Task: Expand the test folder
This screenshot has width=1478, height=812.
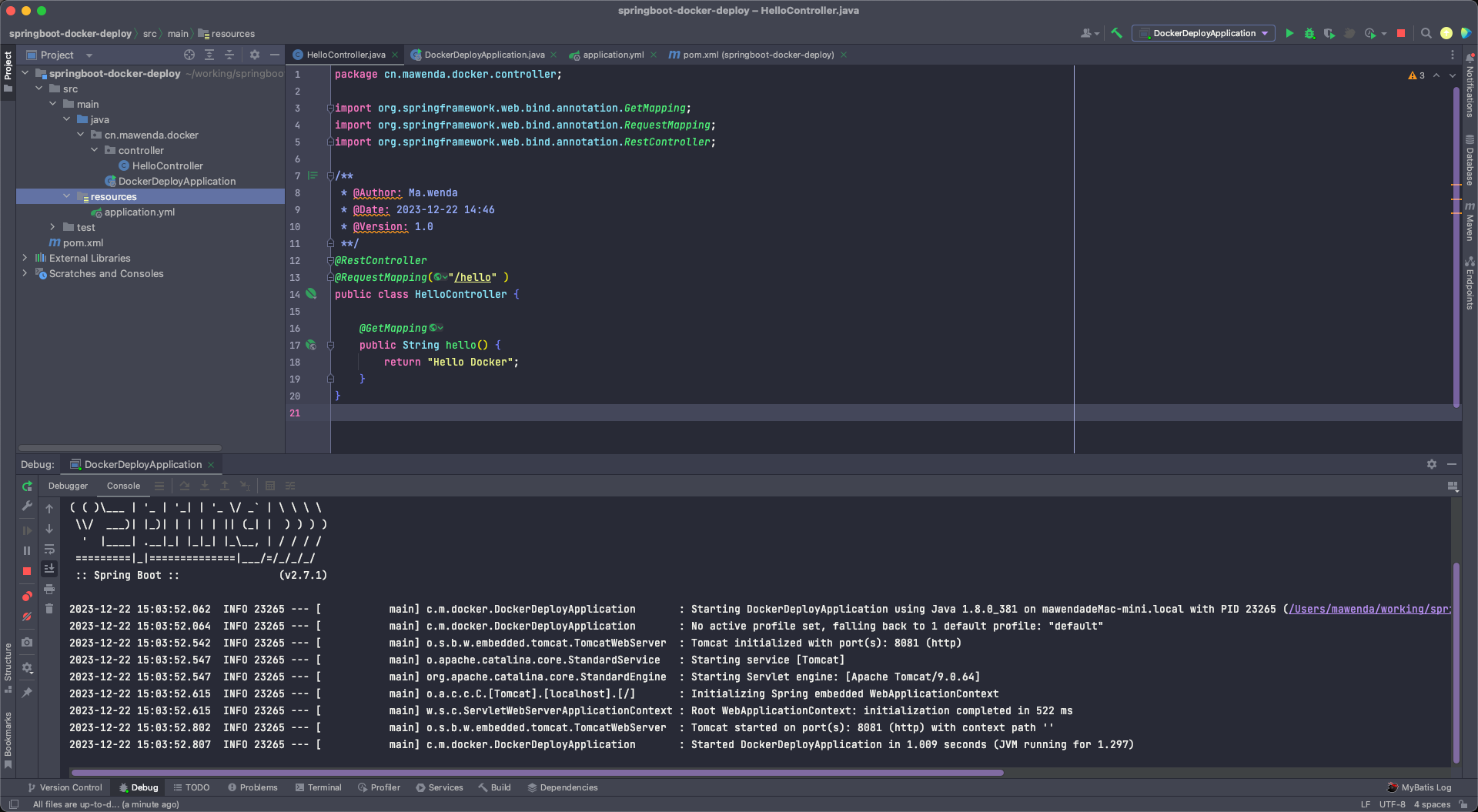Action: point(52,227)
